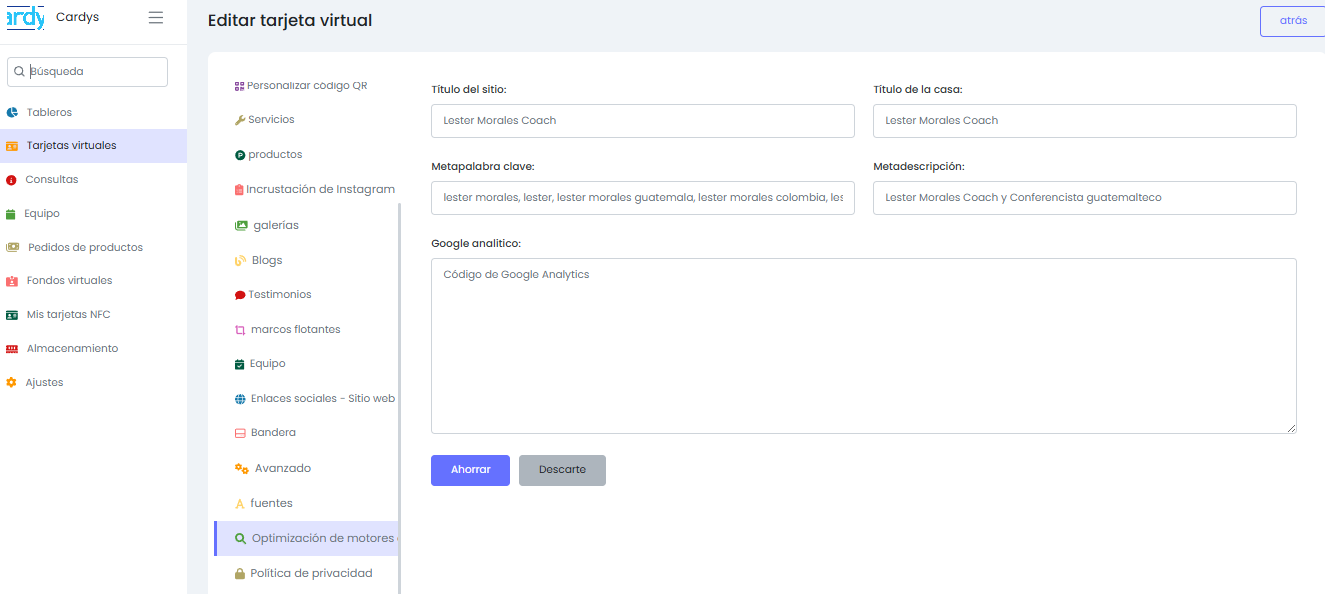Switch to the Enlaces sociales tab
The width and height of the screenshot is (1325, 594).
322,399
